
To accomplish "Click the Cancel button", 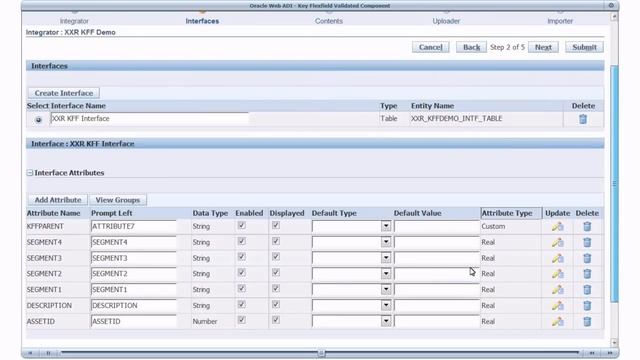I will (431, 47).
